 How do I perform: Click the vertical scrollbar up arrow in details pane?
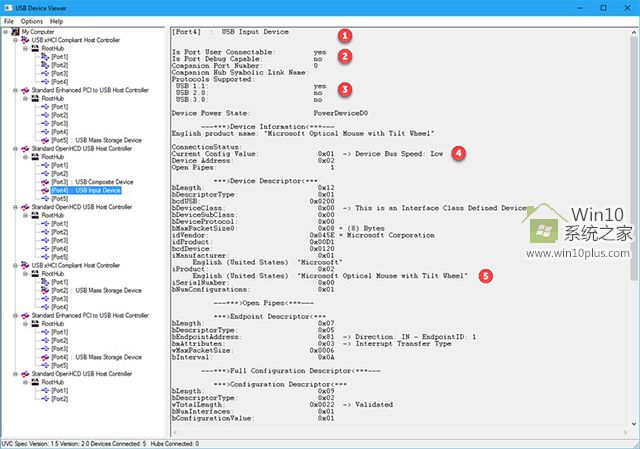pos(634,32)
